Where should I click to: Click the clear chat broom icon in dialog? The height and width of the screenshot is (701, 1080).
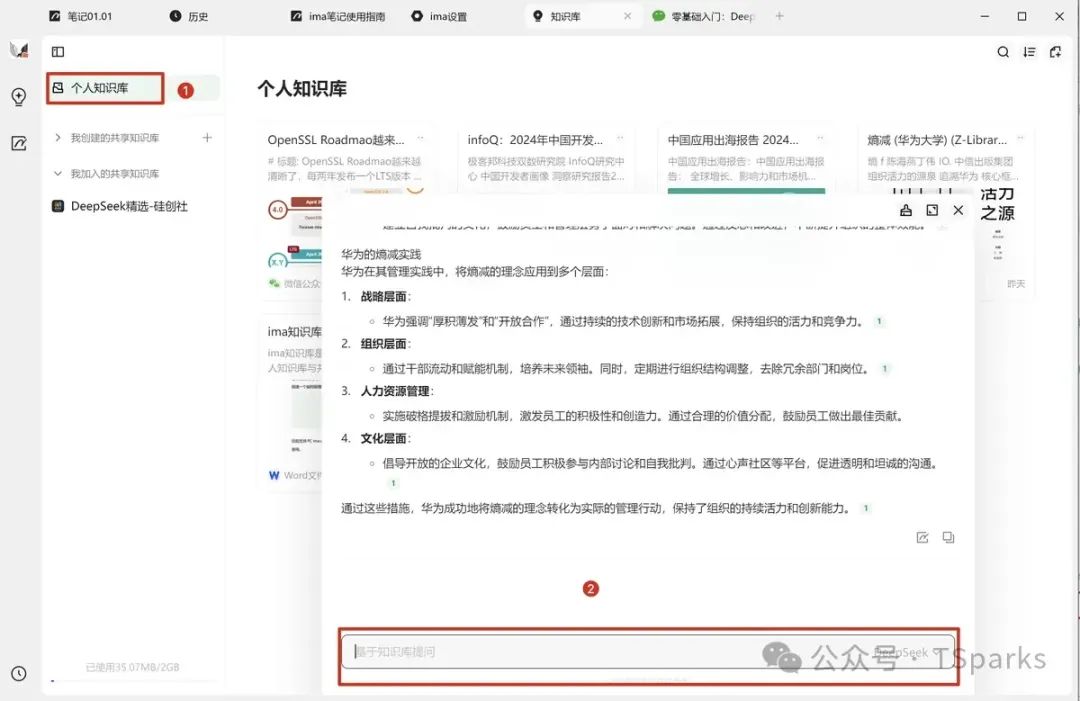(x=906, y=210)
